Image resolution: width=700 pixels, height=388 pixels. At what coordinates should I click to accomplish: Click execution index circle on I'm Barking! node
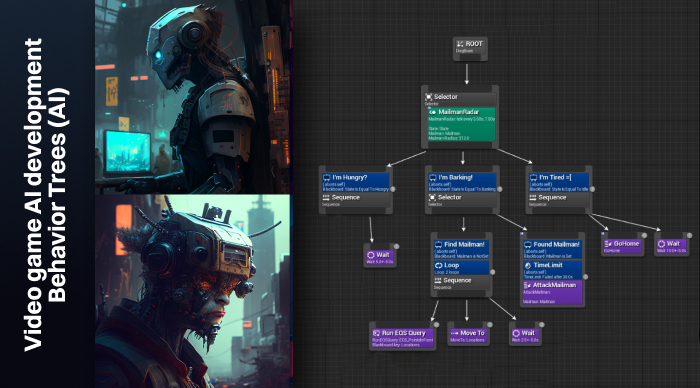click(x=500, y=189)
